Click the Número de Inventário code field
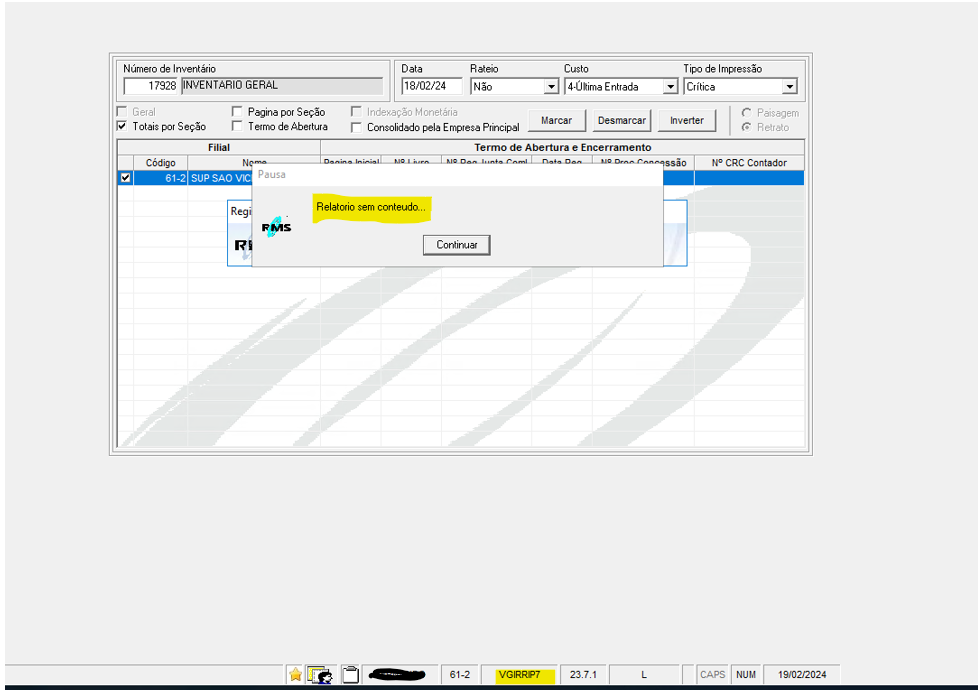 click(x=150, y=86)
